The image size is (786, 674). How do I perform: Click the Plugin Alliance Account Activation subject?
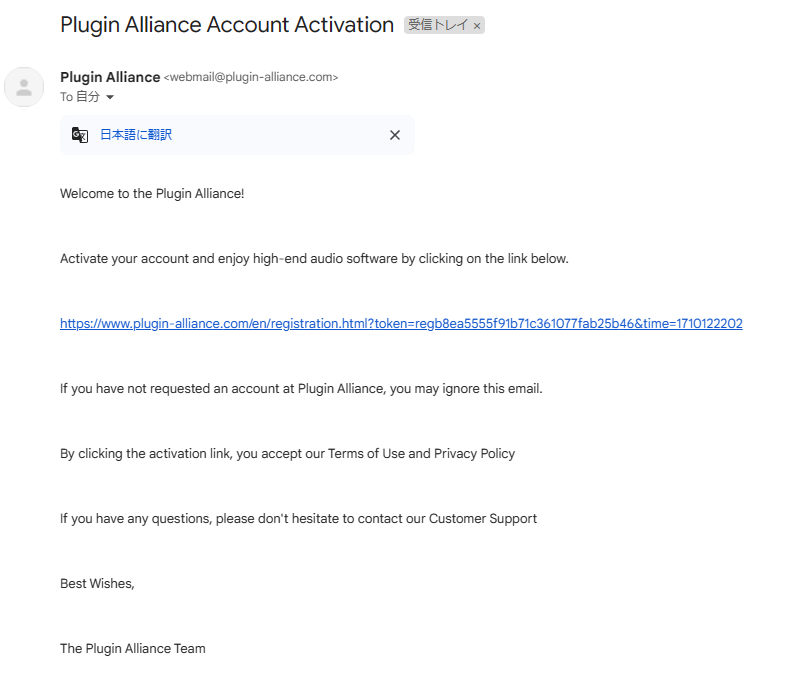pos(227,25)
